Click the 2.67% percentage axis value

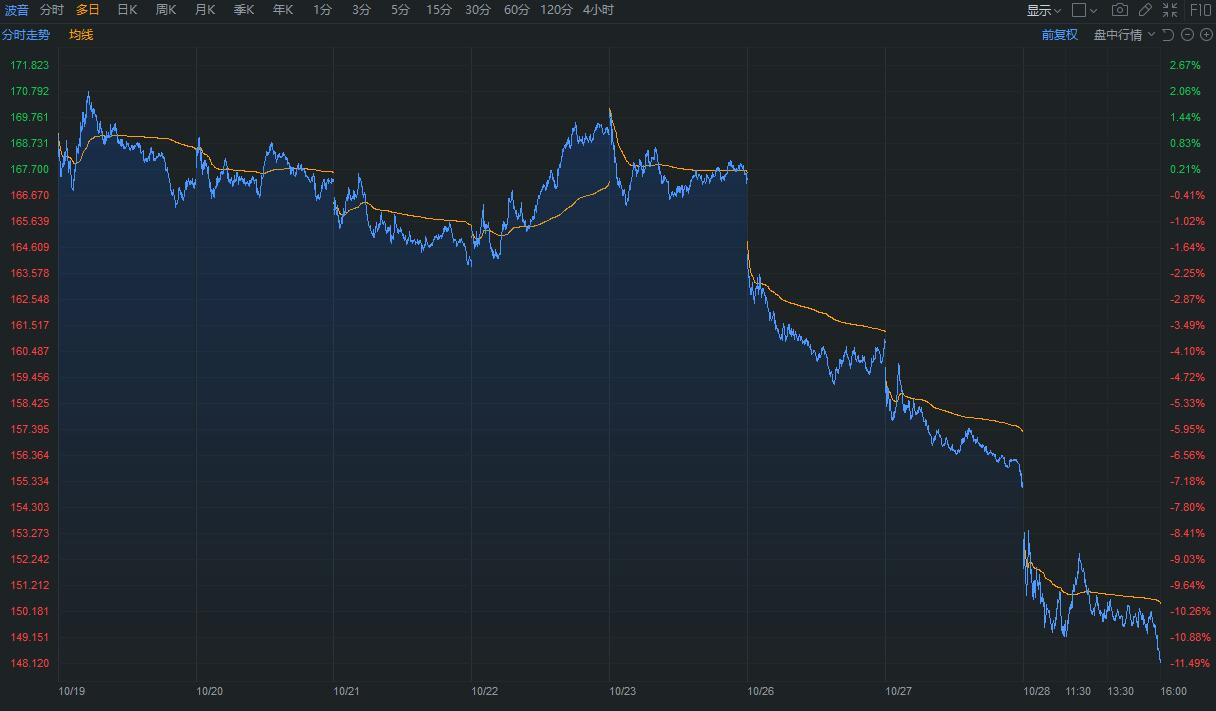tap(1185, 65)
